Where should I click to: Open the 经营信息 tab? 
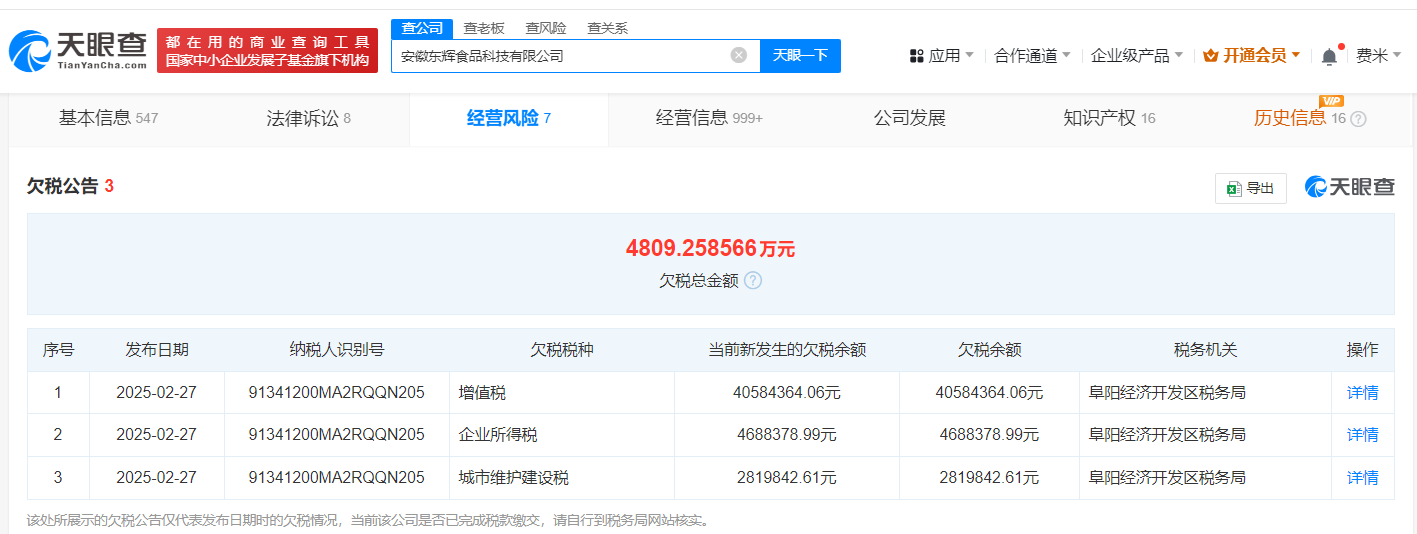[x=709, y=118]
